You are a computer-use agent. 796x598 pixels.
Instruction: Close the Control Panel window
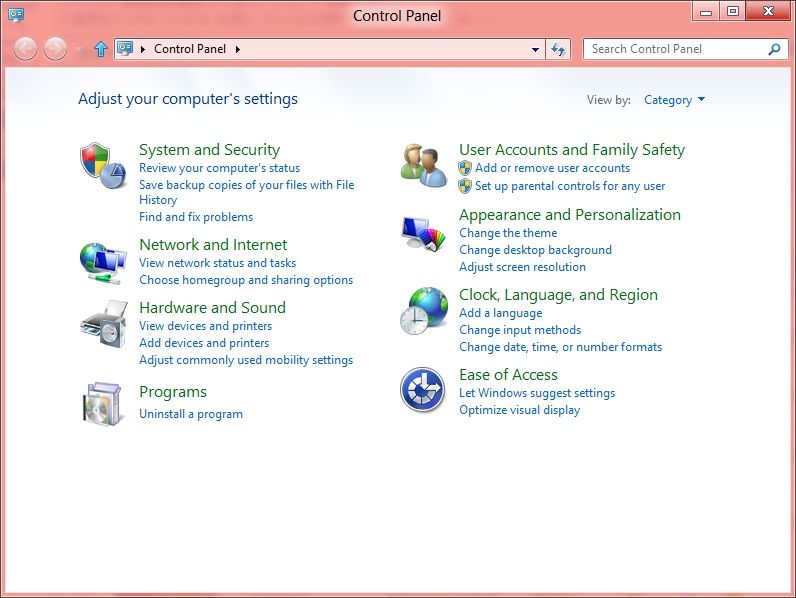[x=769, y=12]
